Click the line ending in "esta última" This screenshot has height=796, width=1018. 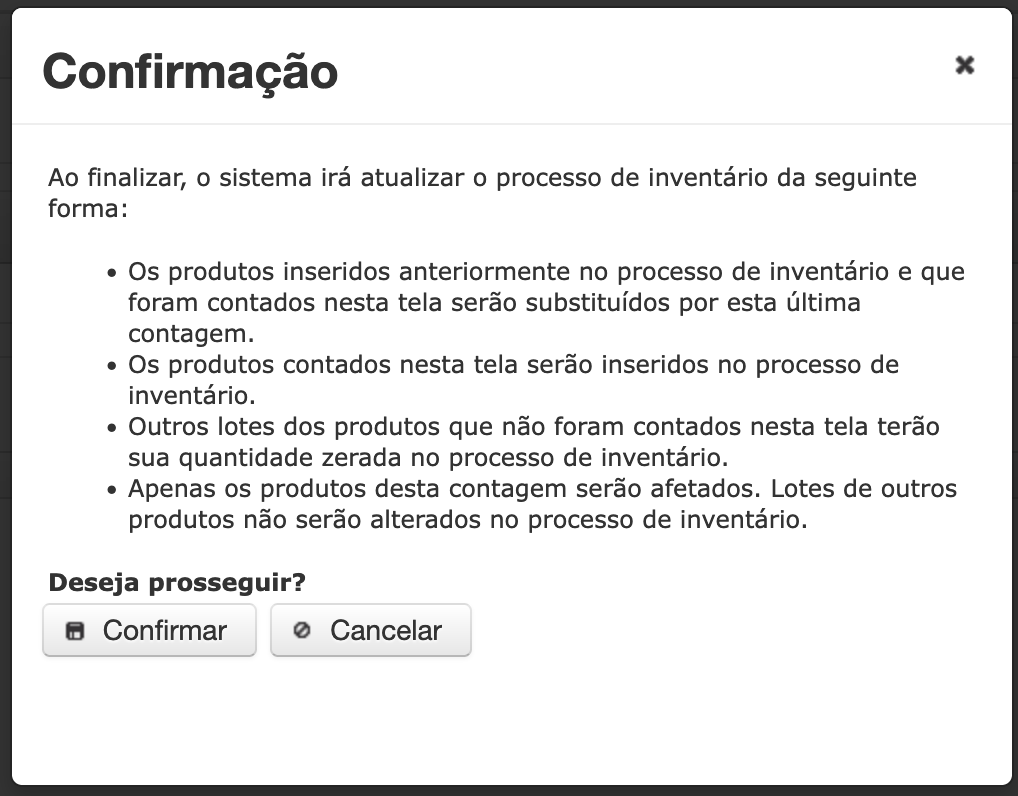click(494, 303)
